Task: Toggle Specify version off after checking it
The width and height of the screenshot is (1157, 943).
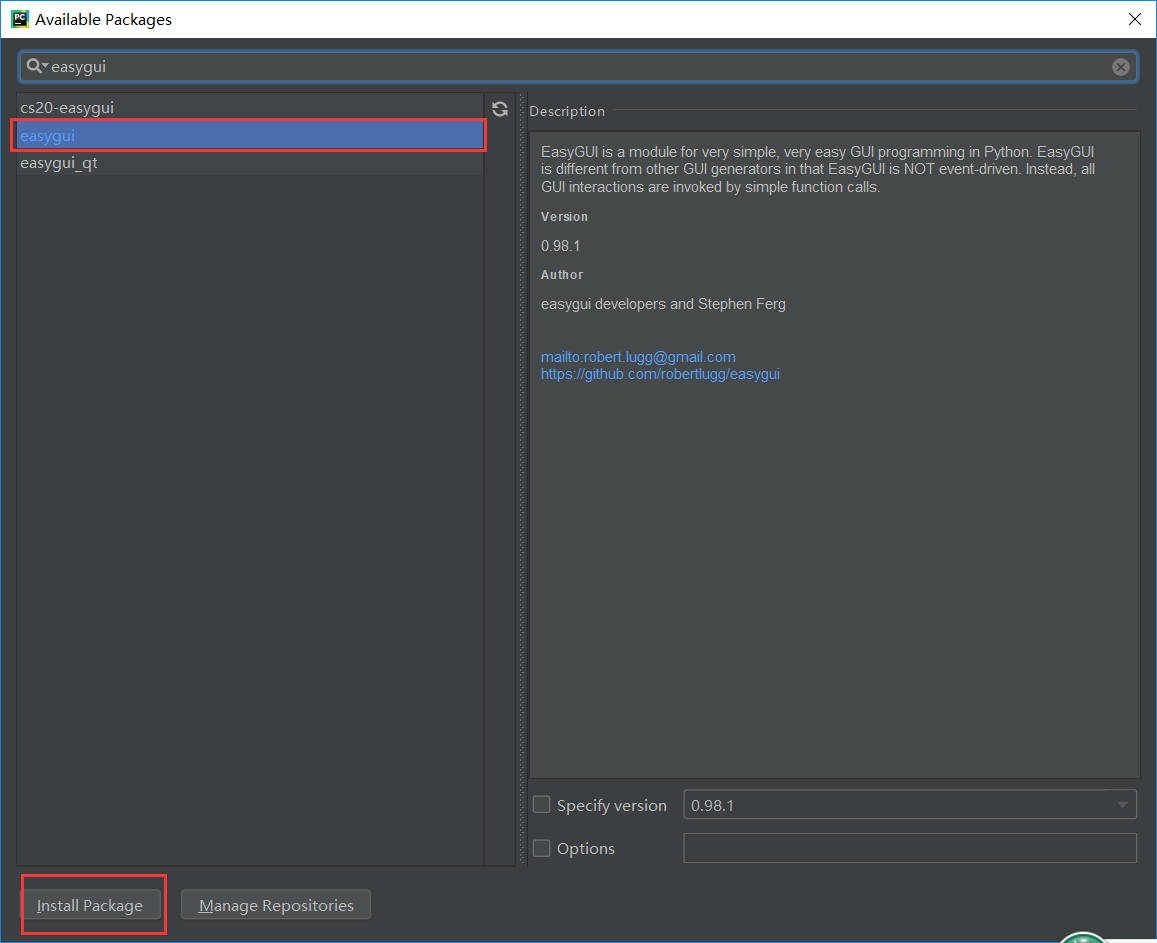Action: (x=541, y=804)
